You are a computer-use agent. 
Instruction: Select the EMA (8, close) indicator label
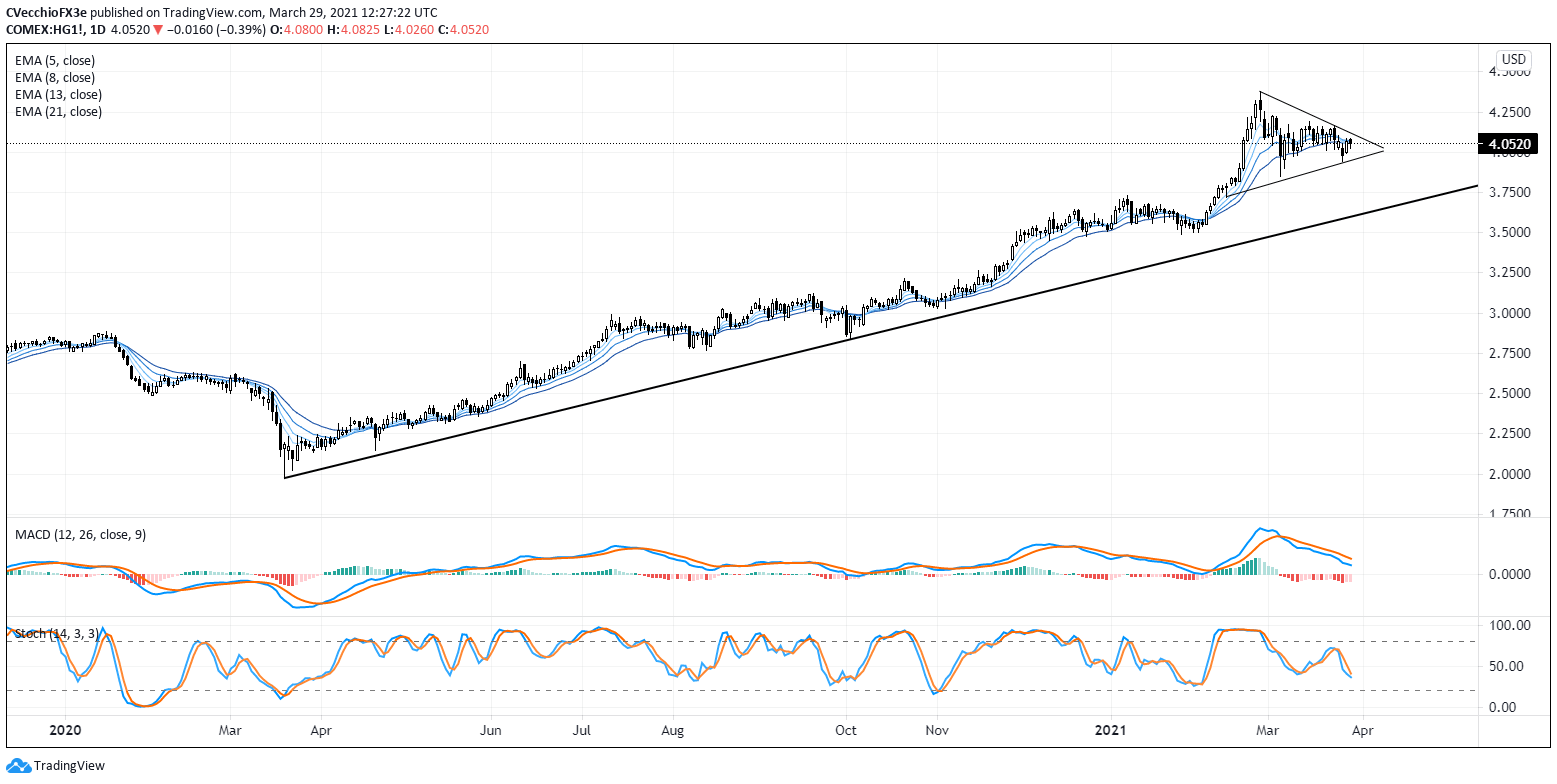pos(55,78)
